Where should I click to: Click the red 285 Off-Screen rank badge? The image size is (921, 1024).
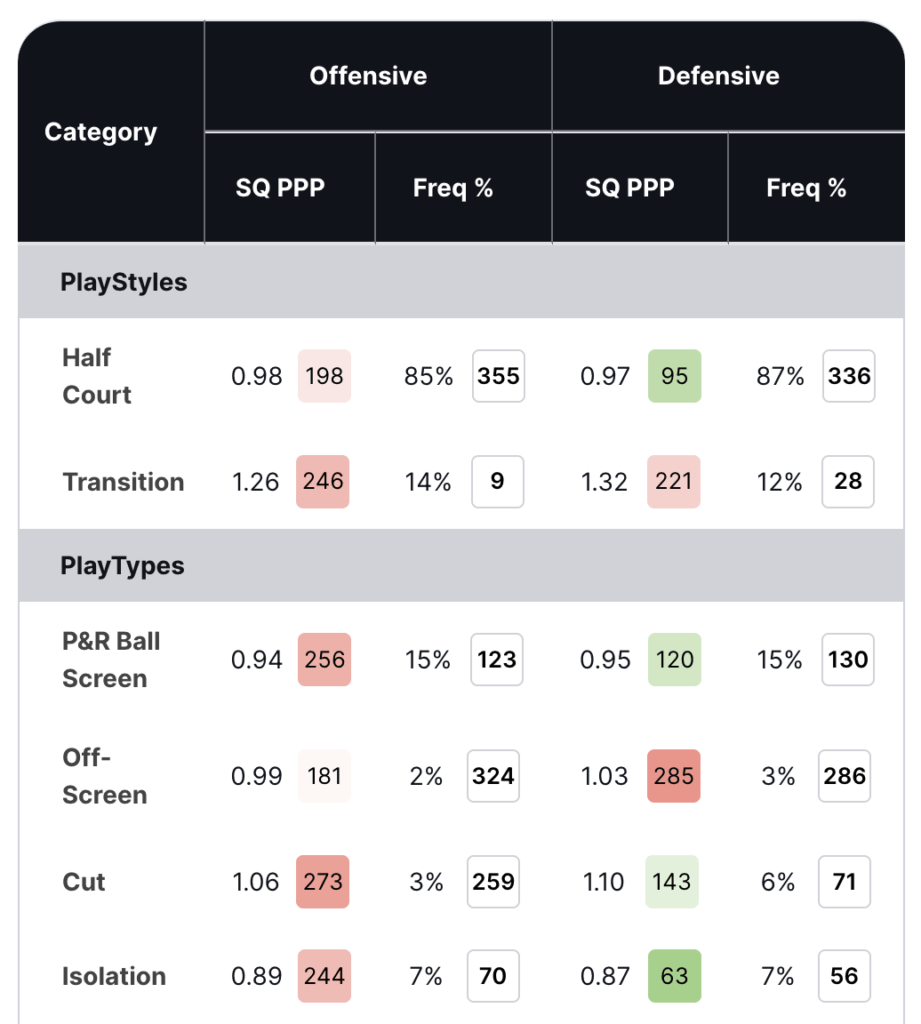point(674,776)
